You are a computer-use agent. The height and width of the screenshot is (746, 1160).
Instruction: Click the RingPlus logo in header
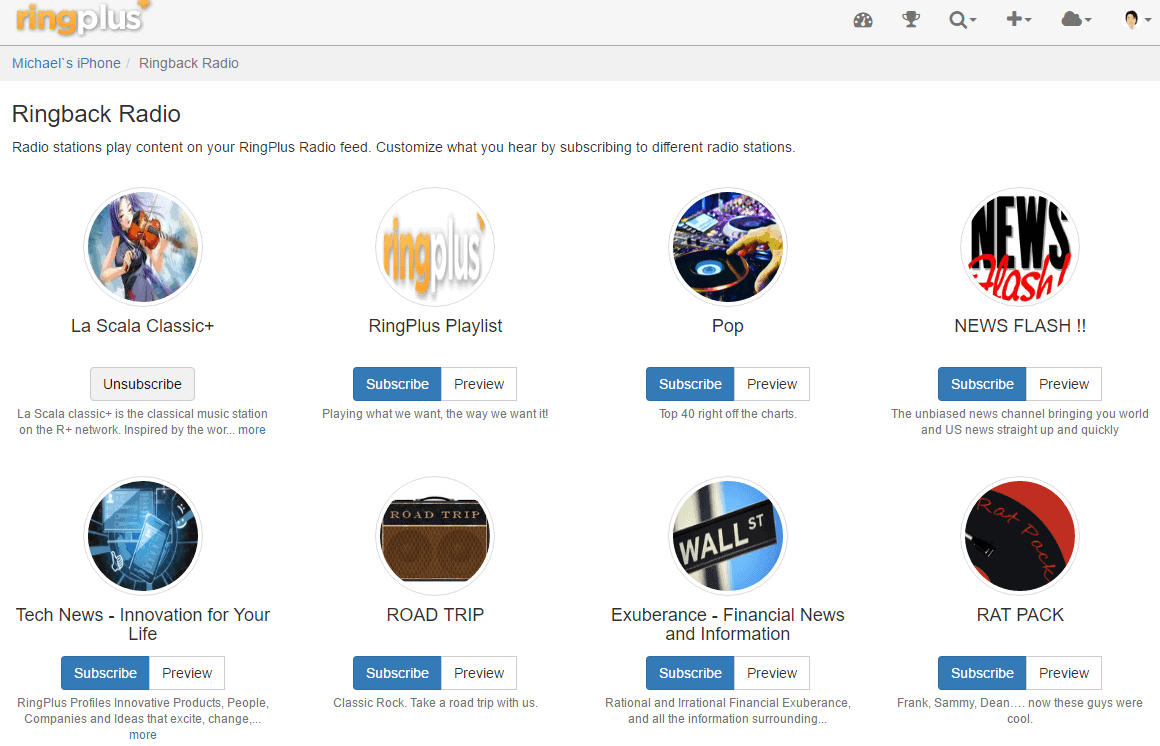coord(82,18)
